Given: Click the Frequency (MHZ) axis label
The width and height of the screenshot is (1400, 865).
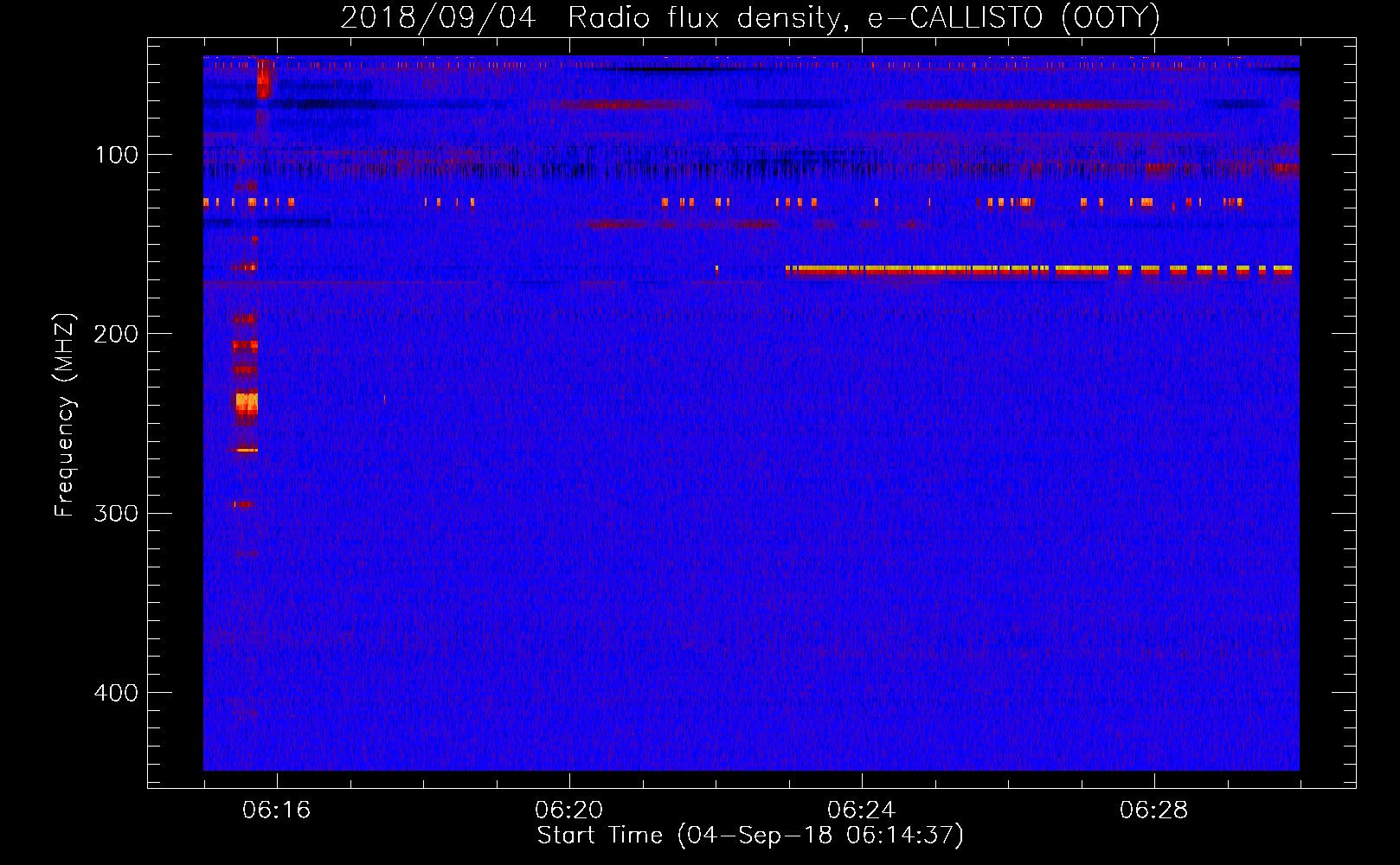Looking at the screenshot, I should [65, 415].
